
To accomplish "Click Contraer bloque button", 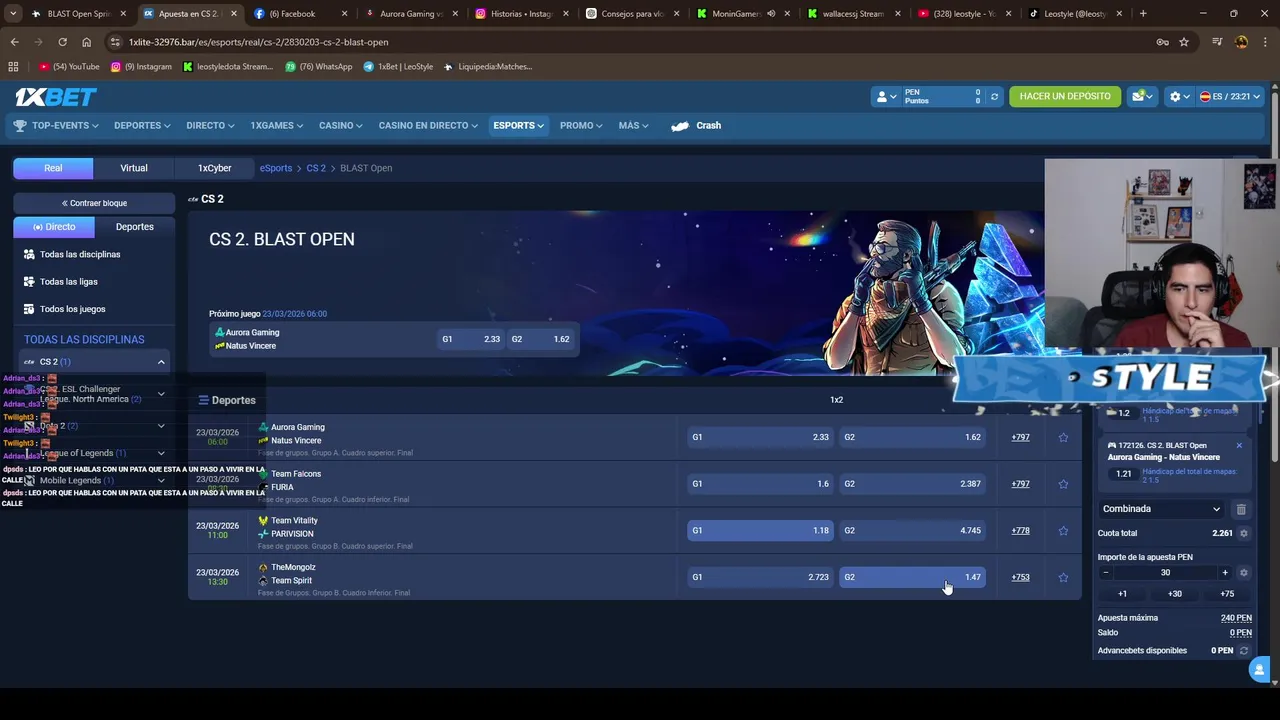I will coord(94,203).
